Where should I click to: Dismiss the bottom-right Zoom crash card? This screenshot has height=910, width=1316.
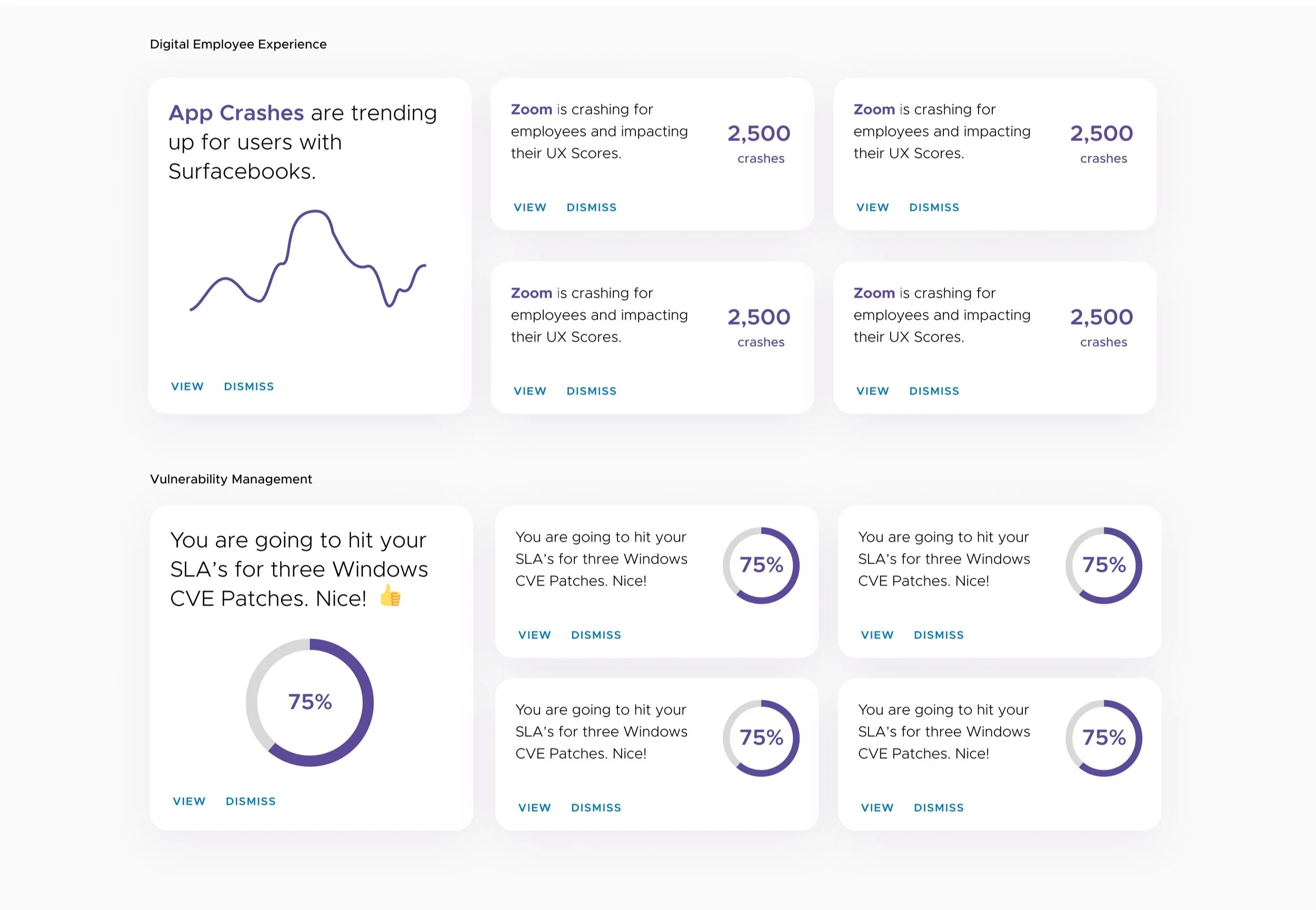(x=934, y=391)
